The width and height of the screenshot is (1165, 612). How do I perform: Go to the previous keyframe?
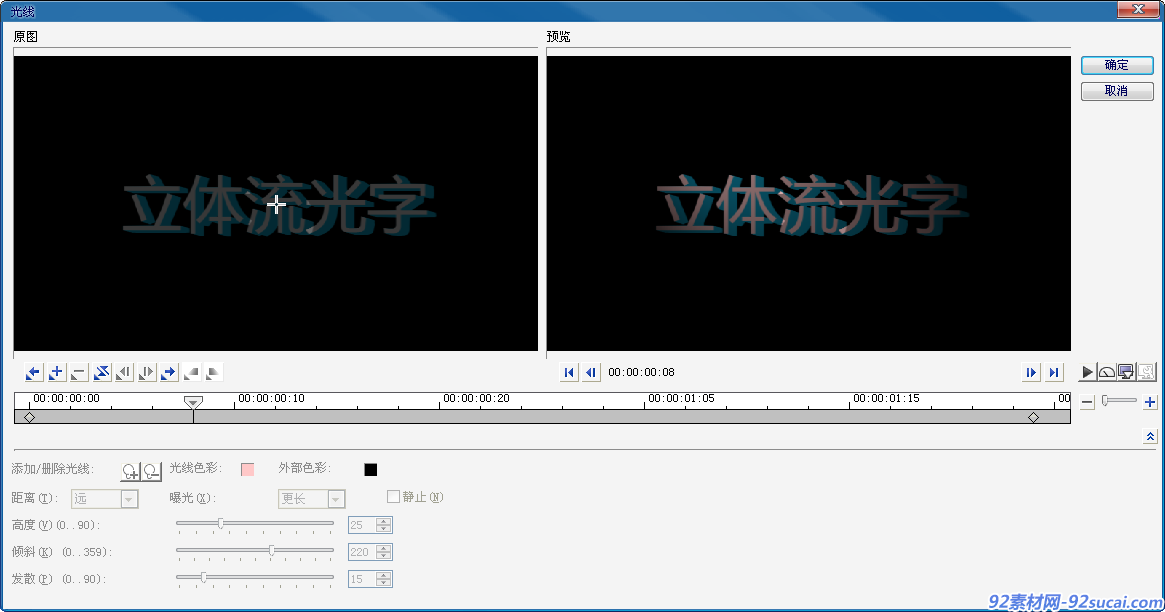tap(33, 373)
